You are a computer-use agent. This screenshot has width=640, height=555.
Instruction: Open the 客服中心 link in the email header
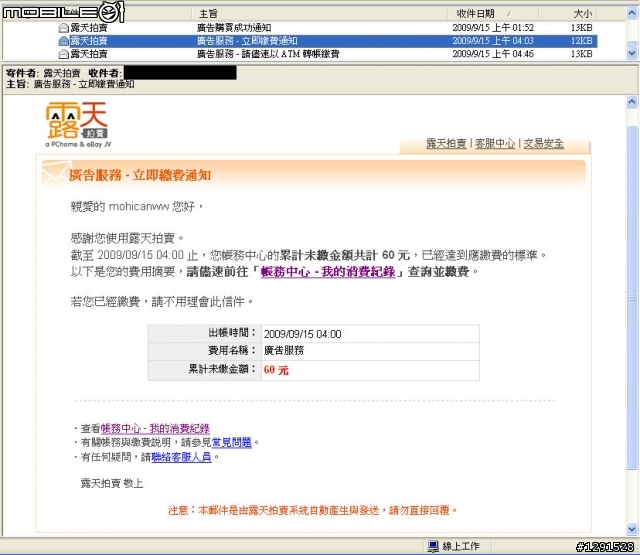(x=495, y=143)
